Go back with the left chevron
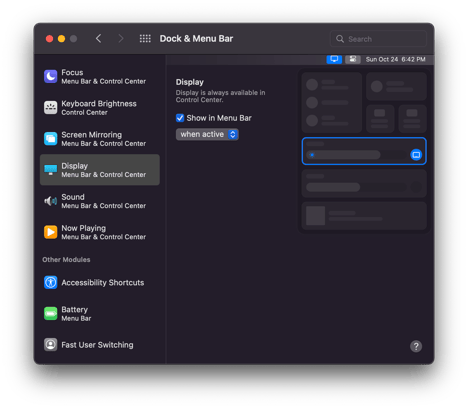 (98, 39)
